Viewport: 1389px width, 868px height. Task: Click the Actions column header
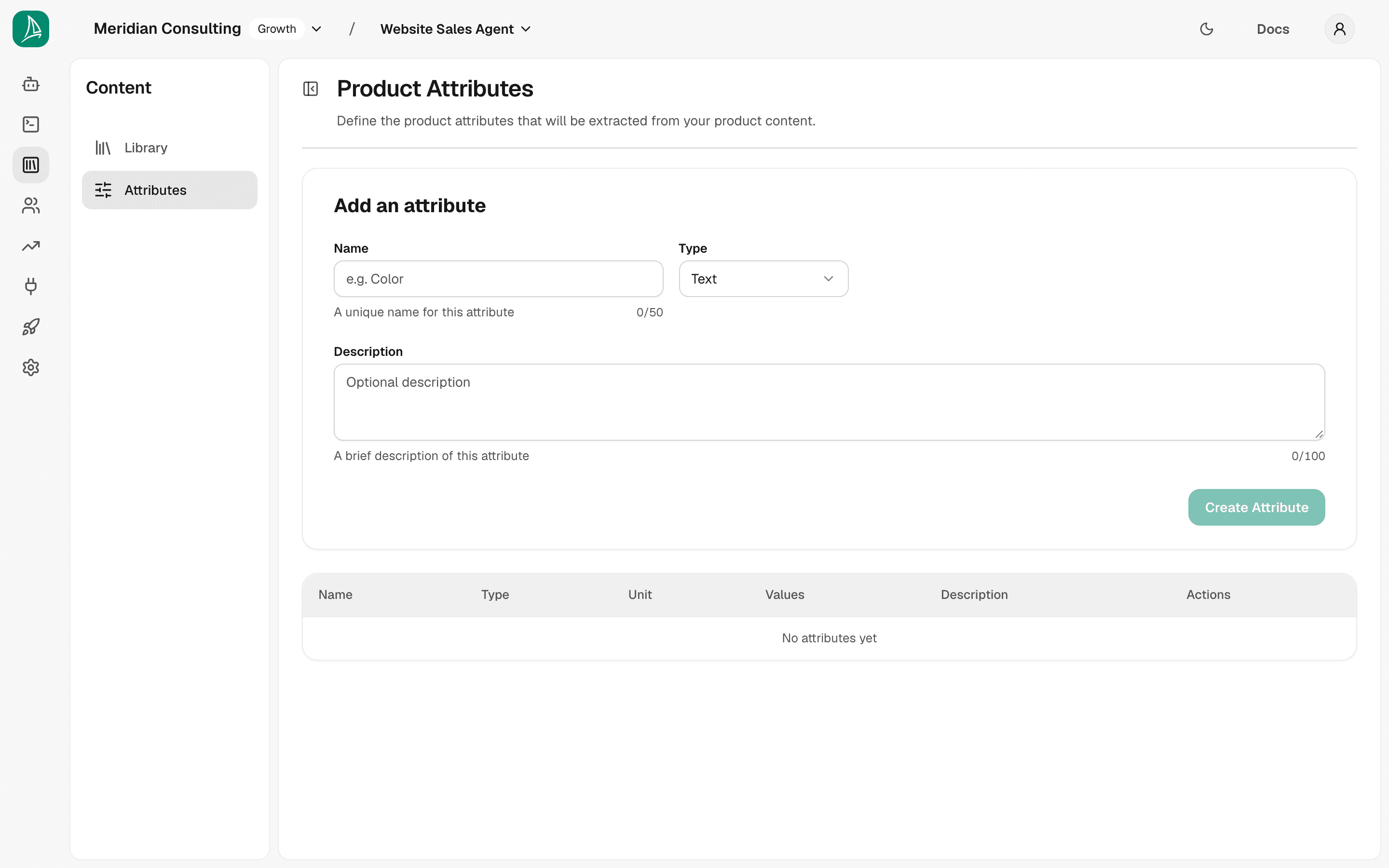click(x=1208, y=595)
